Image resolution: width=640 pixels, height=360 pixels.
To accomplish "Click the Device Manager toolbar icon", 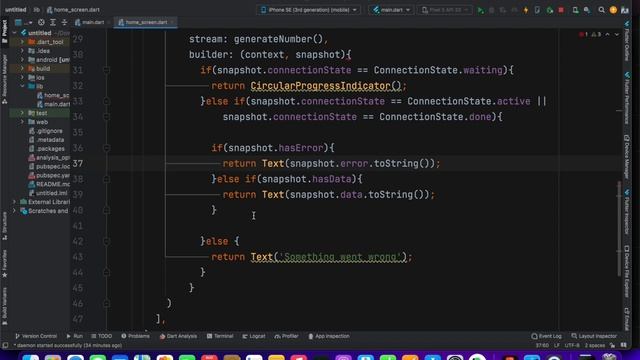I will pos(575,10).
